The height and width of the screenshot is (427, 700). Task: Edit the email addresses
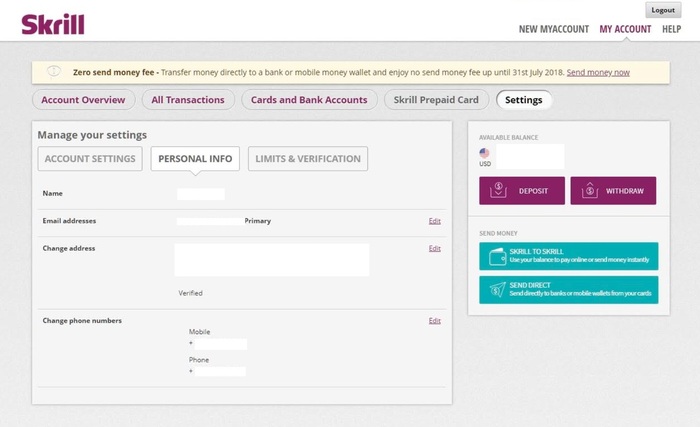[x=434, y=221]
